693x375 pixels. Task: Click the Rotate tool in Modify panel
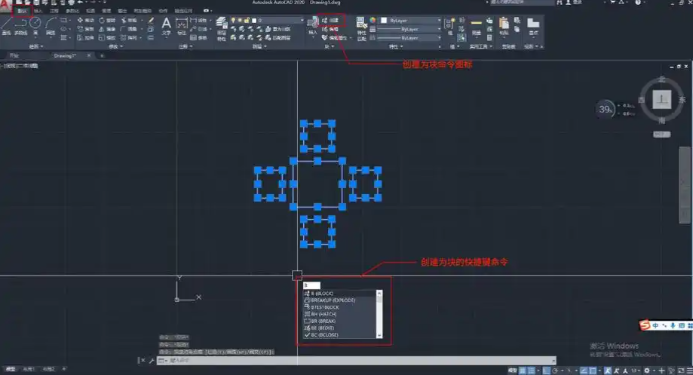pyautogui.click(x=107, y=20)
